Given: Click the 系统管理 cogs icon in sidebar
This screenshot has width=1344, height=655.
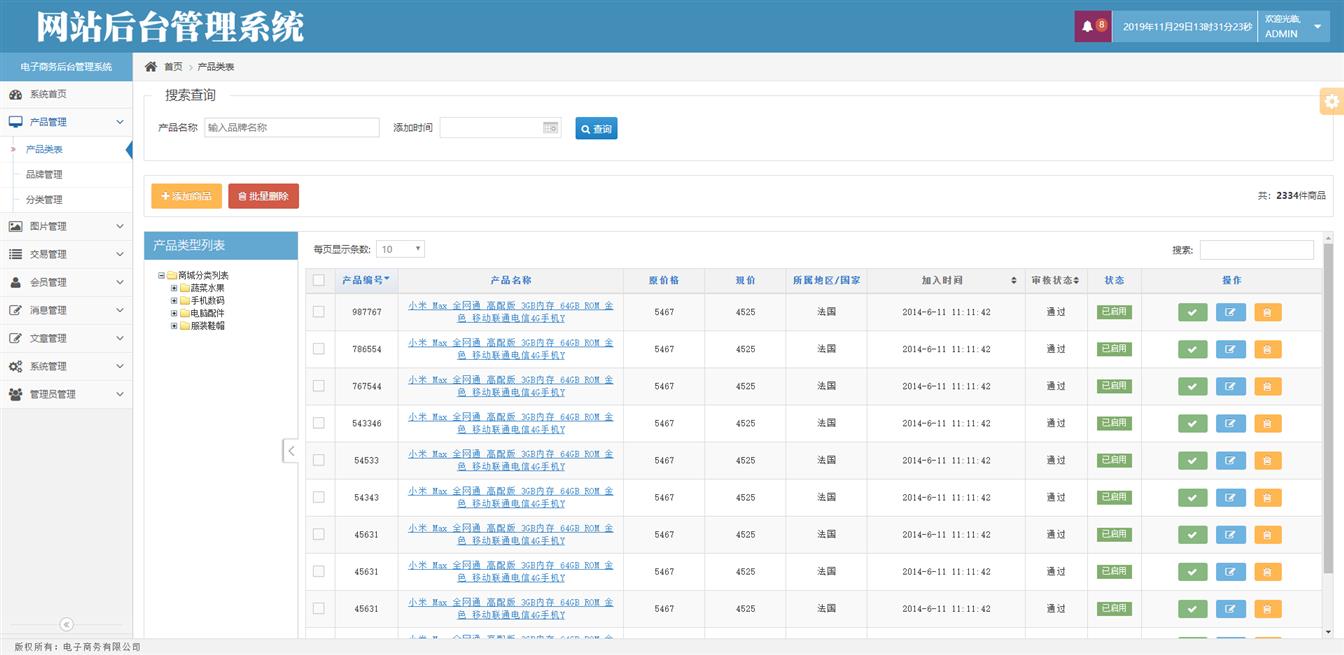Looking at the screenshot, I should click(15, 366).
